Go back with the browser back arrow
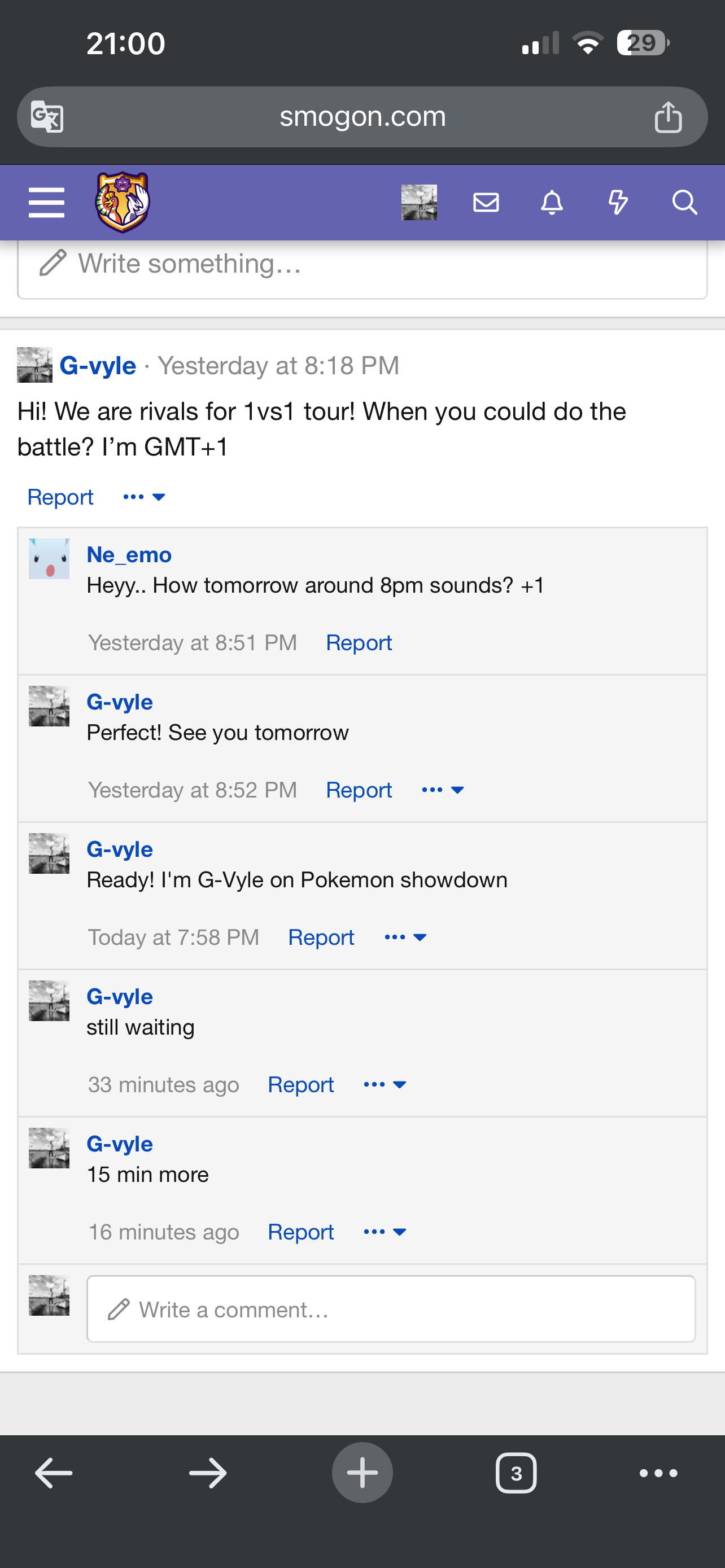This screenshot has height=1568, width=725. tap(54, 1473)
